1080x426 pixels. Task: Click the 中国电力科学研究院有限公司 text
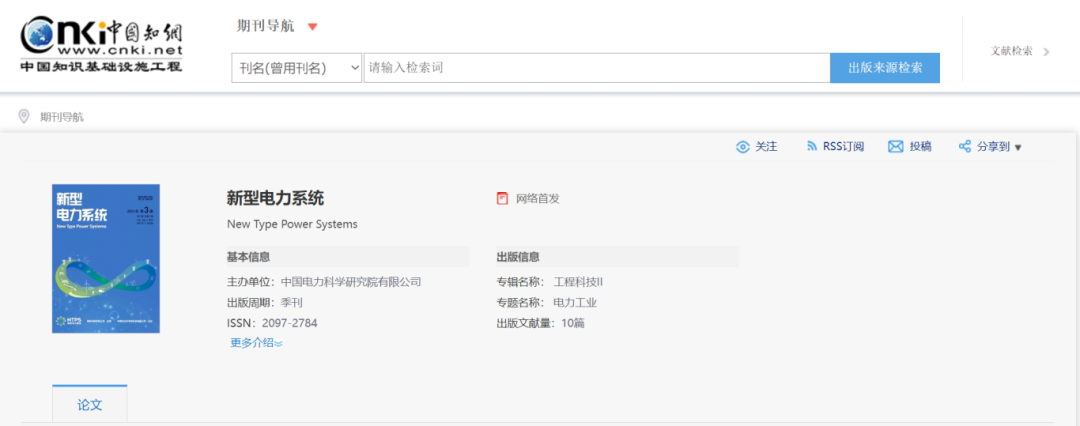click(x=351, y=282)
